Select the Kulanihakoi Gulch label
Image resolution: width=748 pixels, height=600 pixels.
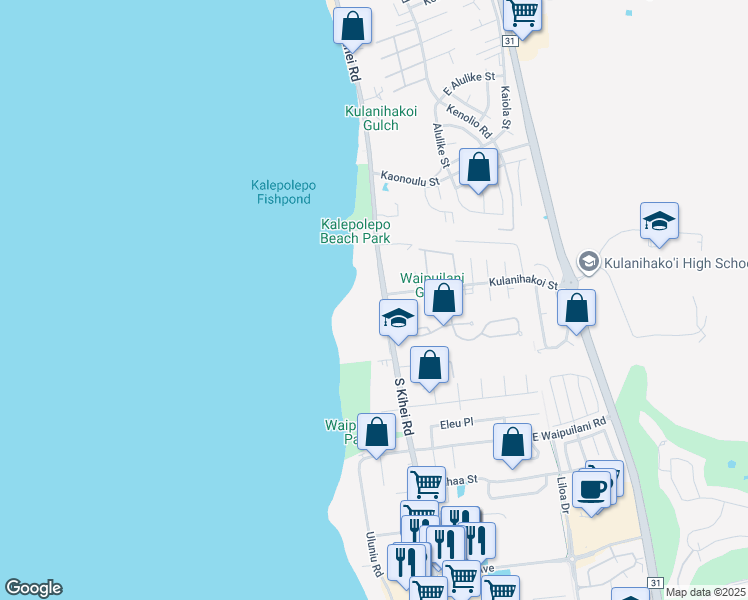pos(372,118)
